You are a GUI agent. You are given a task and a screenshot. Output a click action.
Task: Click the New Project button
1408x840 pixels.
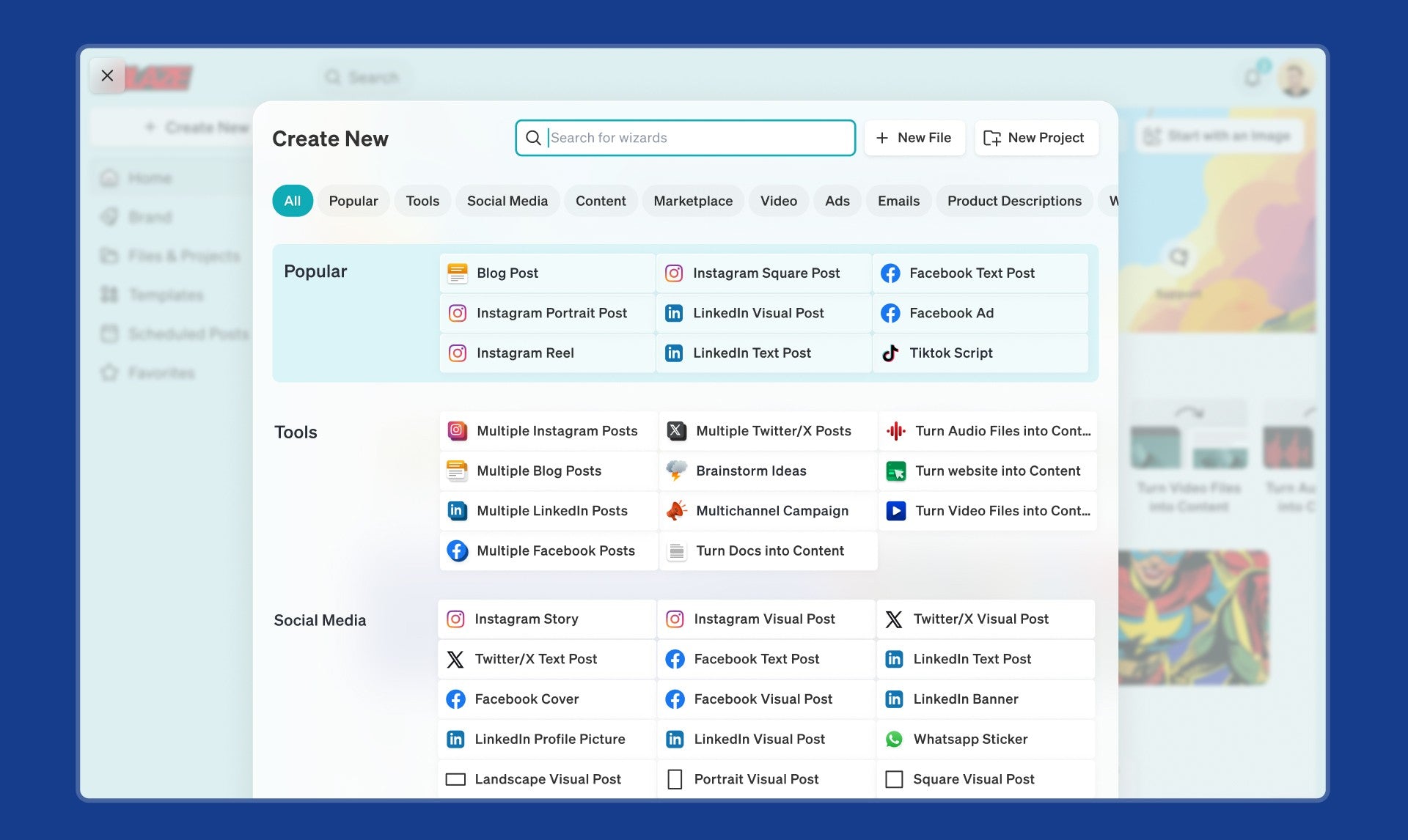coord(1035,138)
